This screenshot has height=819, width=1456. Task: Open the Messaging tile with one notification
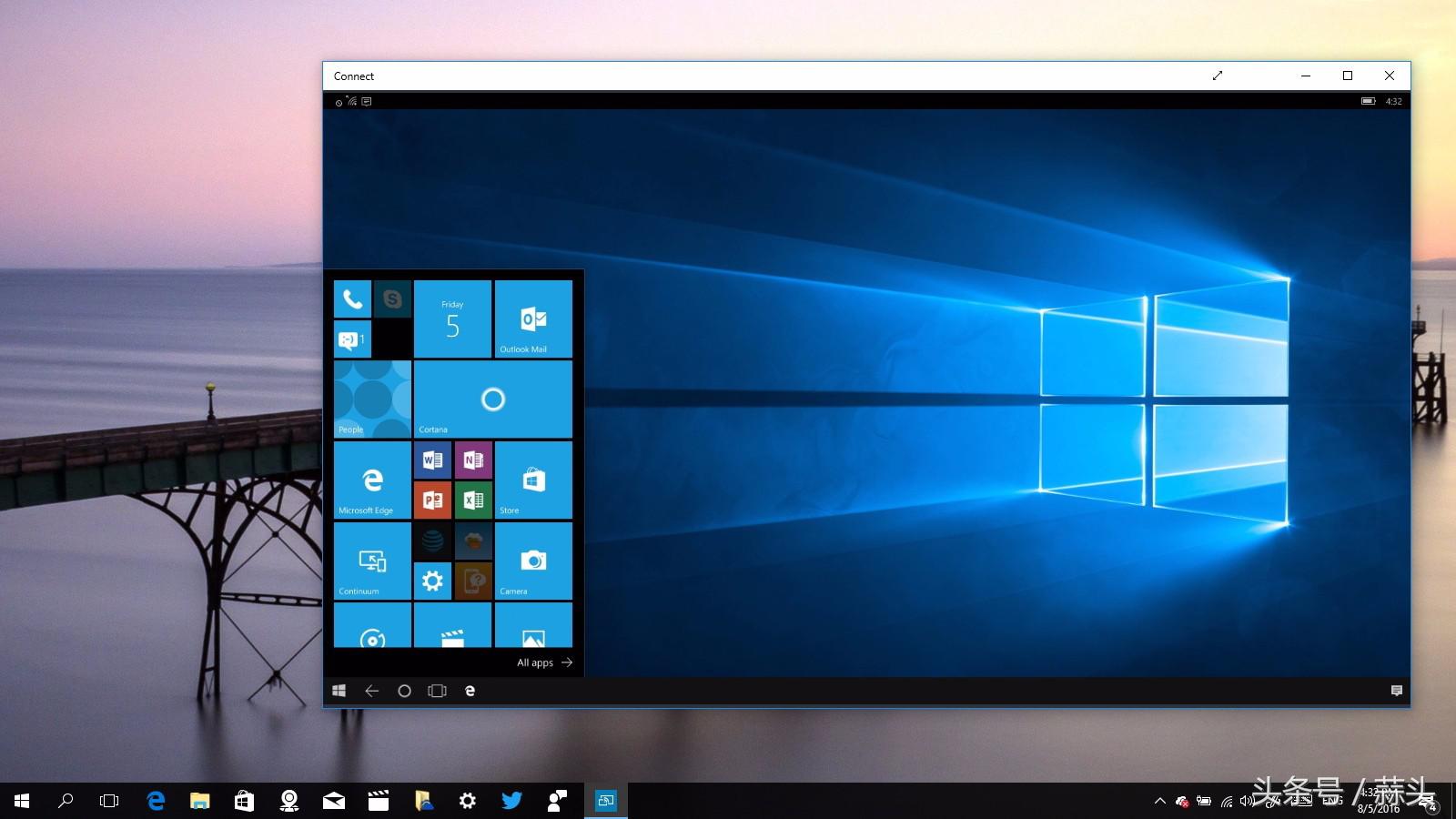[x=351, y=339]
